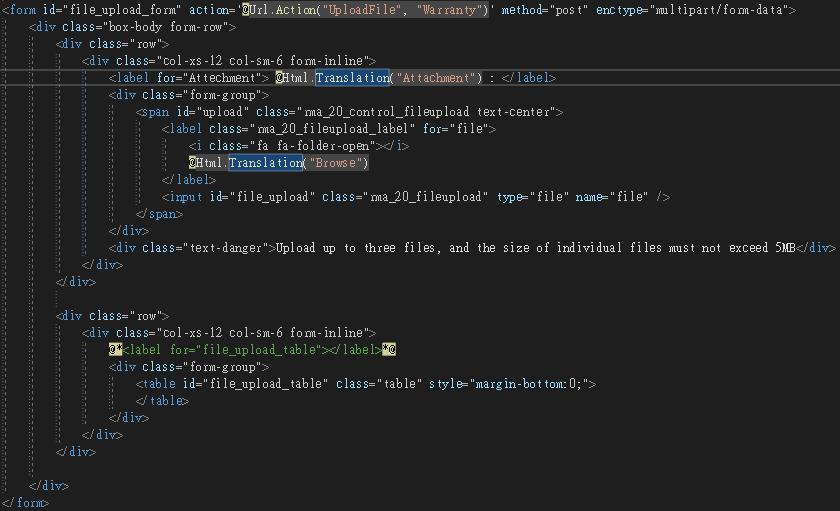Click the span id "upload" value
The height and width of the screenshot is (511, 840).
[x=223, y=112]
